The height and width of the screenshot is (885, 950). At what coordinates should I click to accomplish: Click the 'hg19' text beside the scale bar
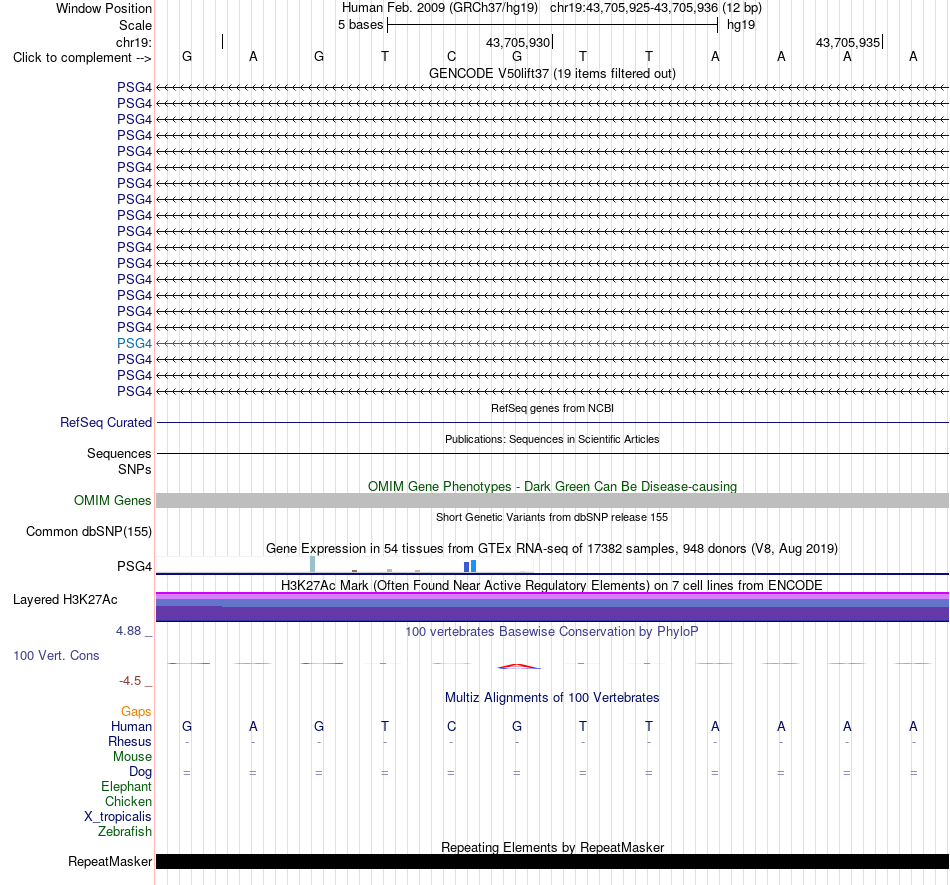(741, 25)
